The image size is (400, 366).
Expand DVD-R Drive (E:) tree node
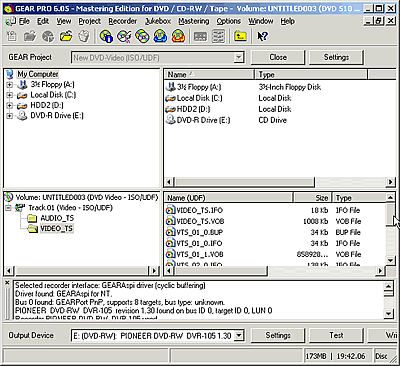10,116
